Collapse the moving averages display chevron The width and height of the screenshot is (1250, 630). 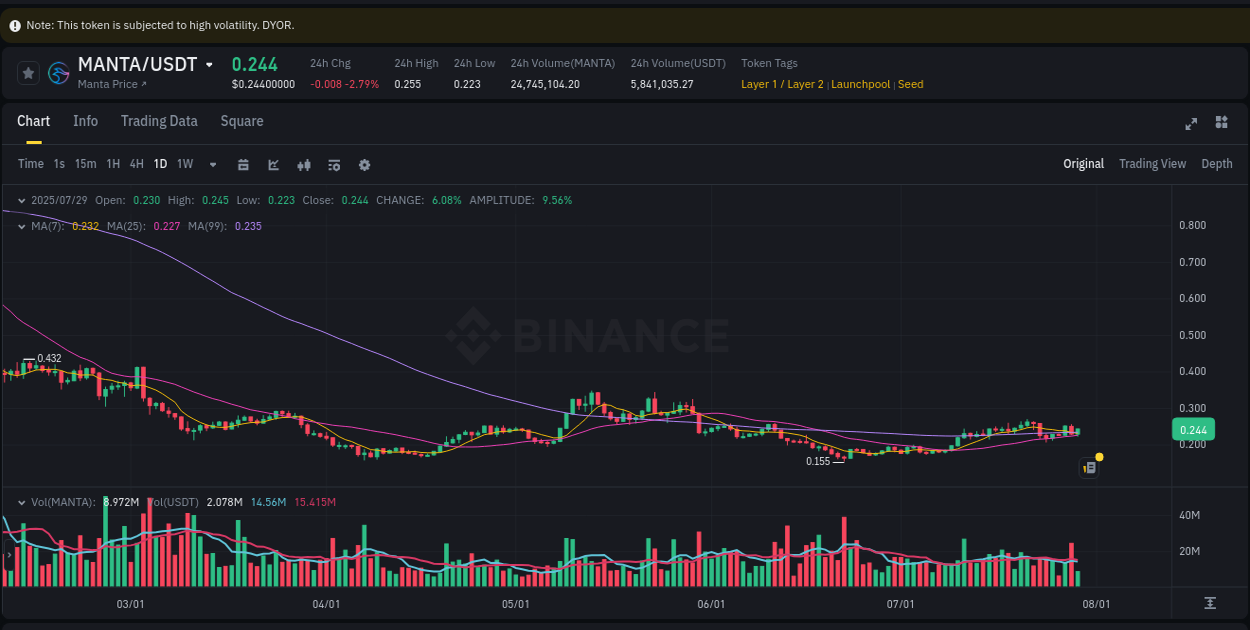[x=20, y=226]
